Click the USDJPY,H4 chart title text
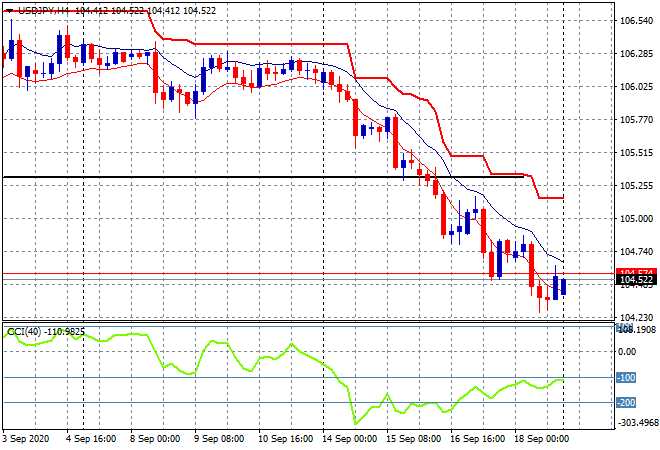Image resolution: width=660 pixels, height=450 pixels. point(43,11)
